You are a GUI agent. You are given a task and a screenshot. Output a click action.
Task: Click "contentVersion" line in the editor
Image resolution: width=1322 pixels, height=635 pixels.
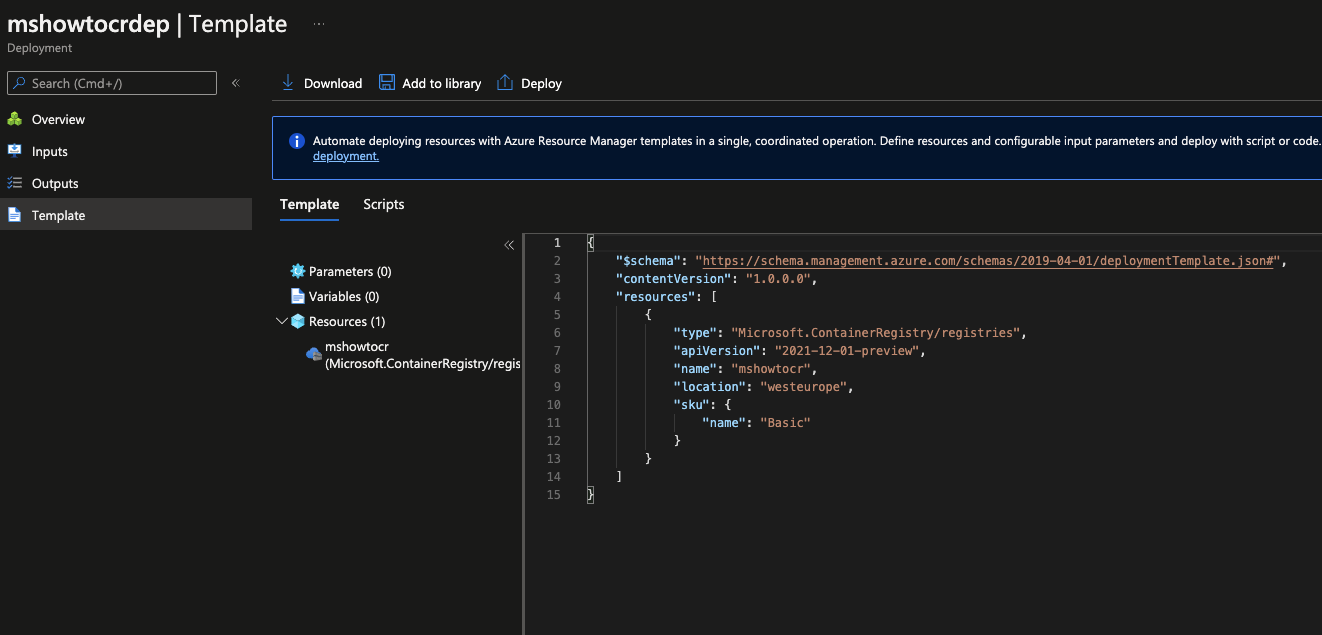point(716,279)
